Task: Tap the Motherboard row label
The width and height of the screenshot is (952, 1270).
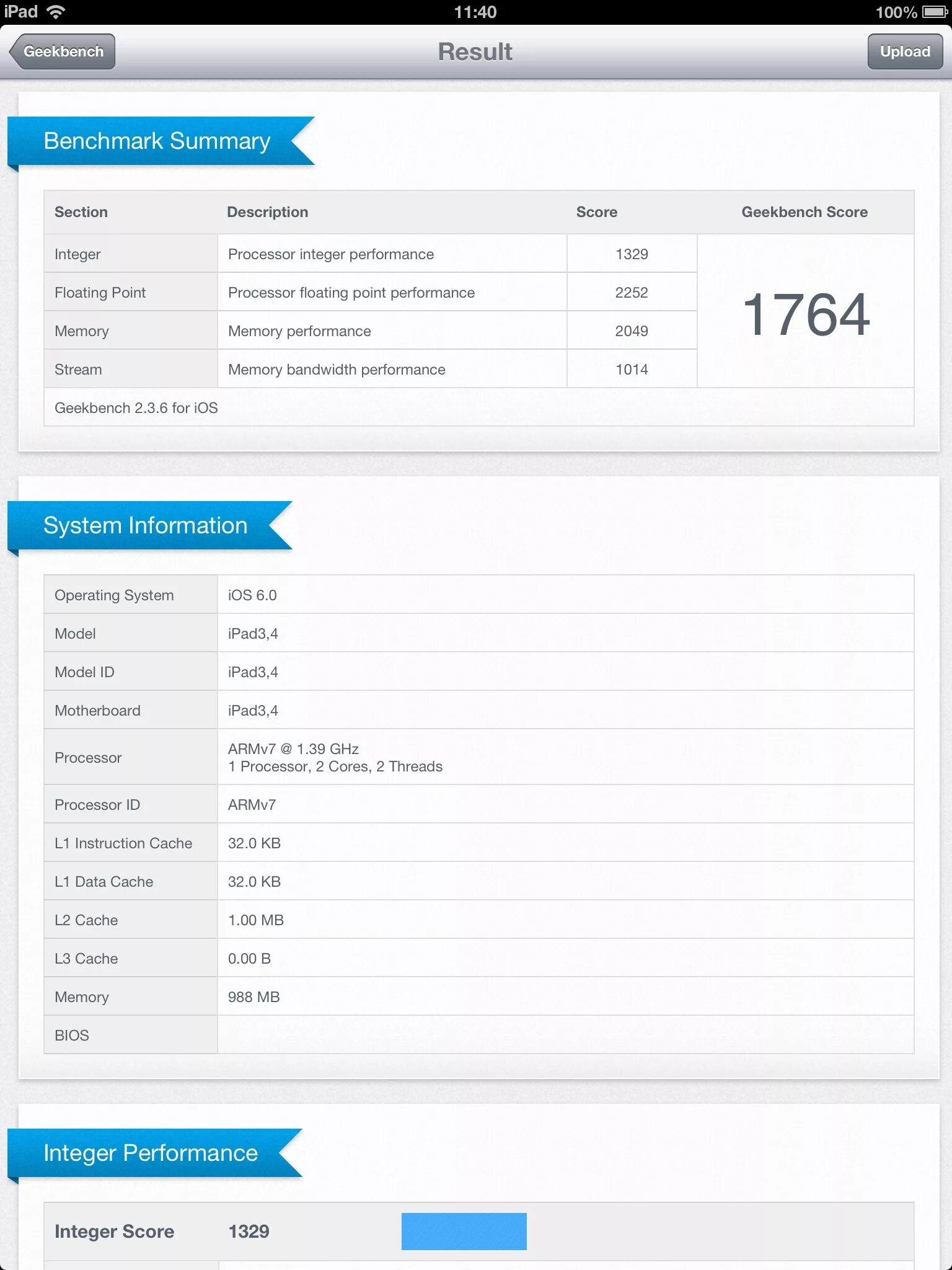Action: pos(97,710)
